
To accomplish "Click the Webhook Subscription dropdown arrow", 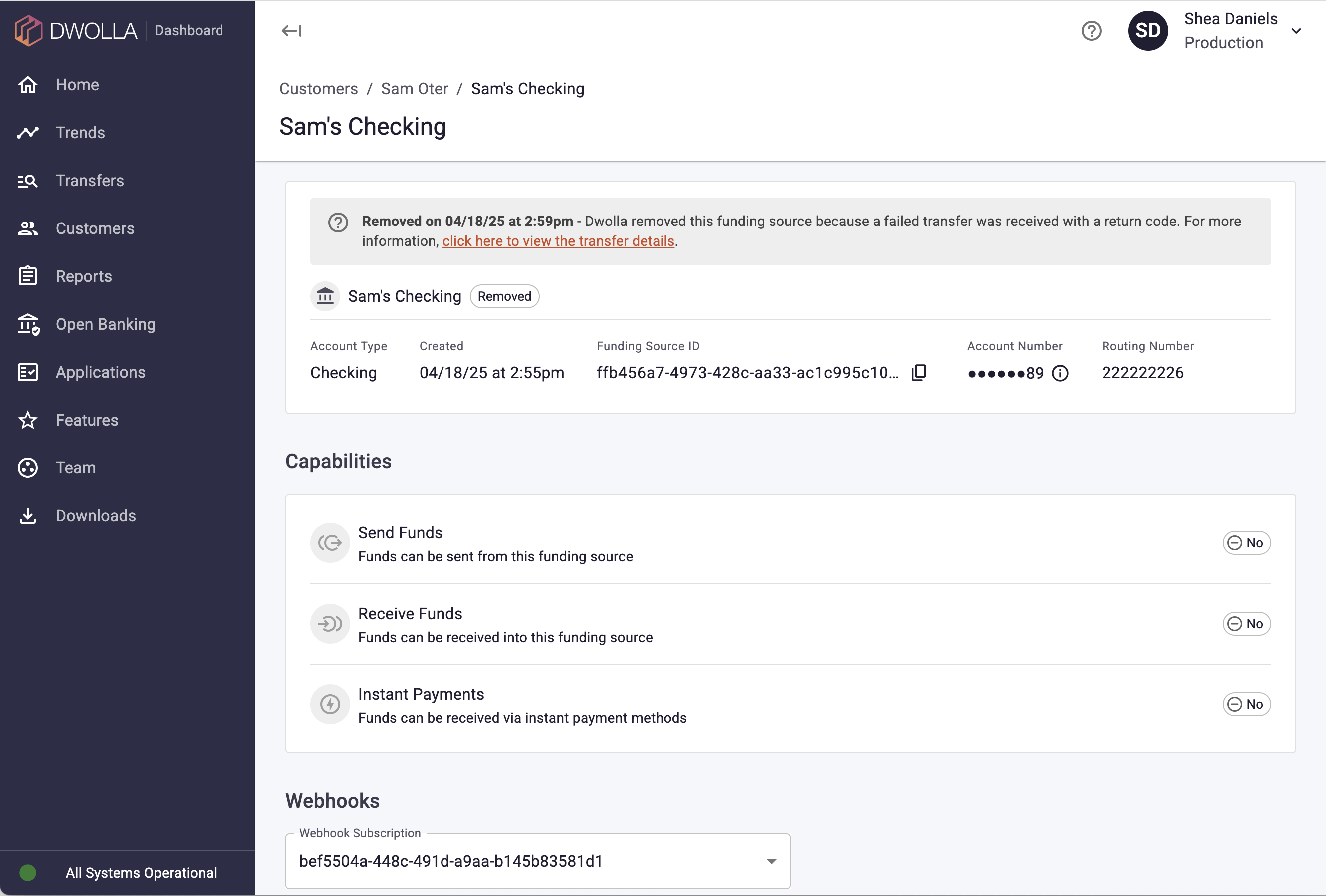I will 771,861.
